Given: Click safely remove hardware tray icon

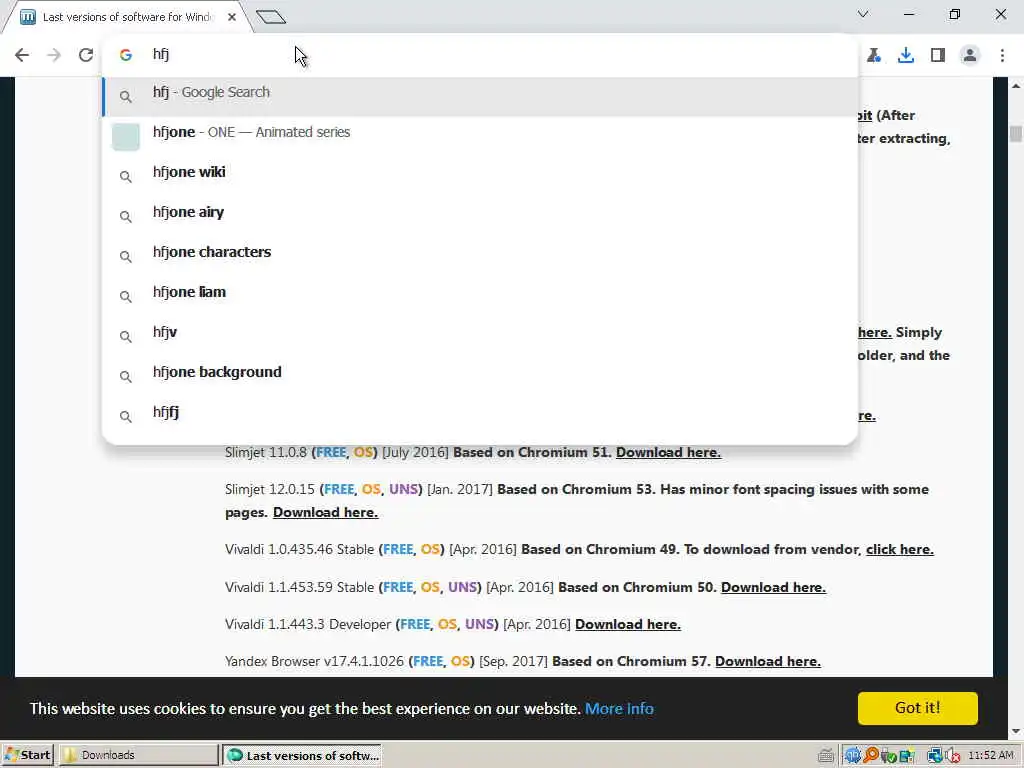Looking at the screenshot, I should pos(888,756).
